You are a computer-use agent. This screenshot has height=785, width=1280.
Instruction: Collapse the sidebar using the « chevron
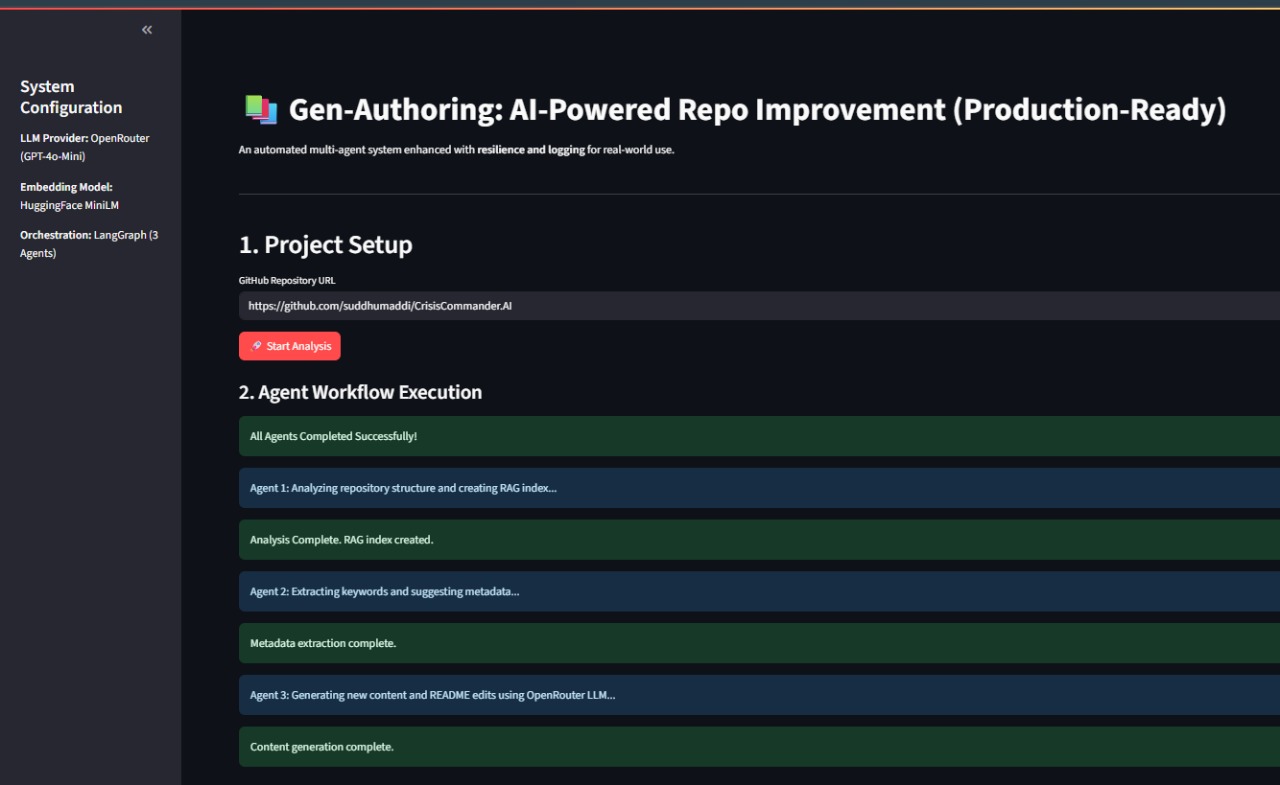tap(146, 30)
